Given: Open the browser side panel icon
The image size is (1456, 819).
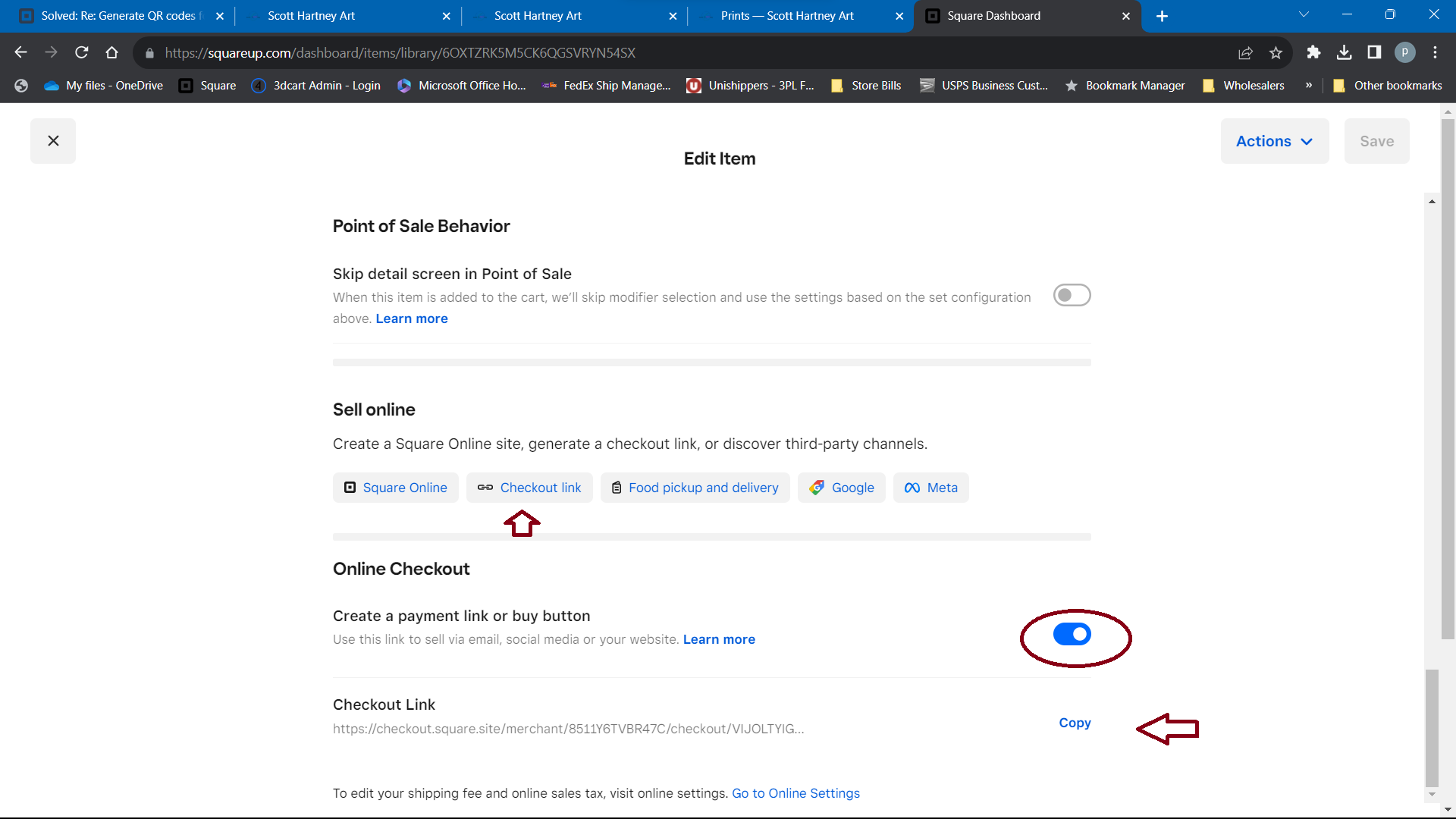Looking at the screenshot, I should click(1374, 52).
